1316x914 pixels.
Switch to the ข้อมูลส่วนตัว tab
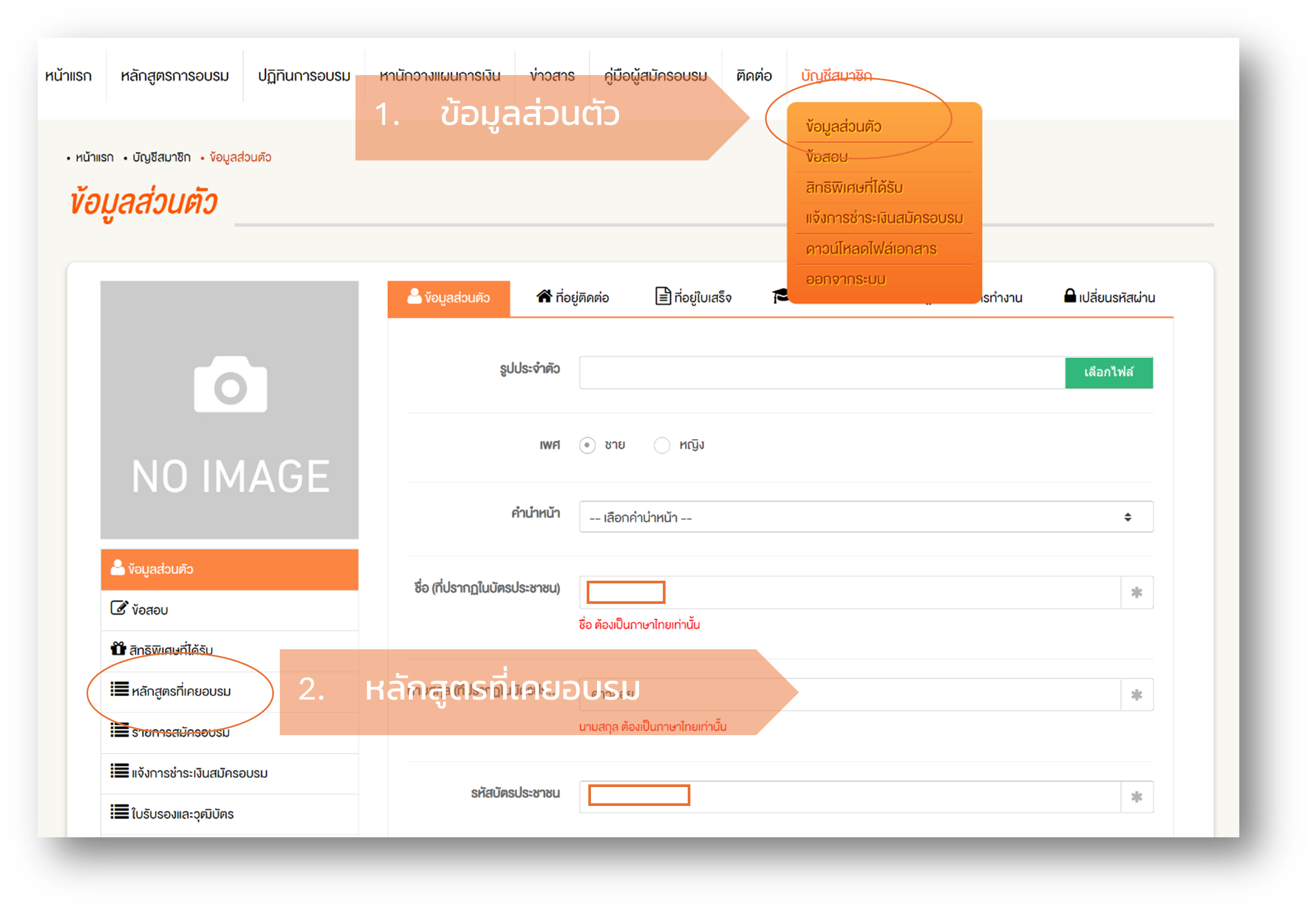coord(448,298)
